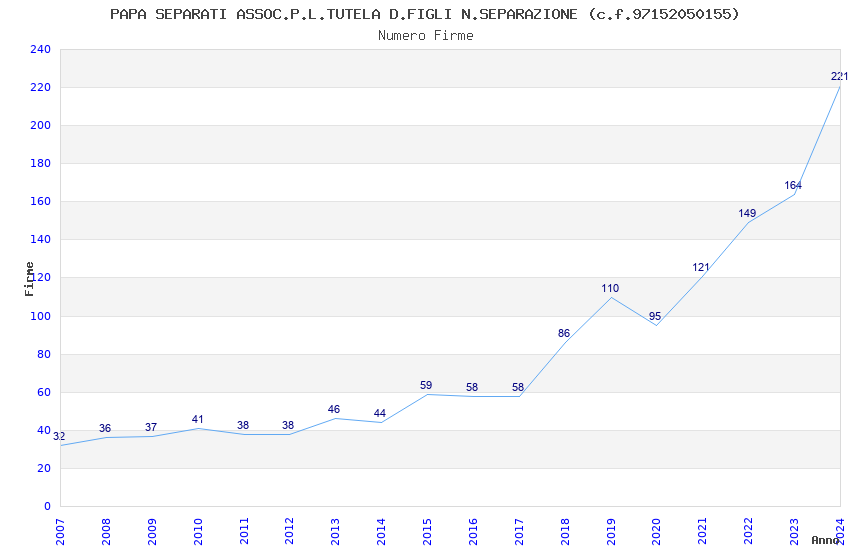Select the 2014 year on the axis
This screenshot has height=550, width=850.
point(381,532)
